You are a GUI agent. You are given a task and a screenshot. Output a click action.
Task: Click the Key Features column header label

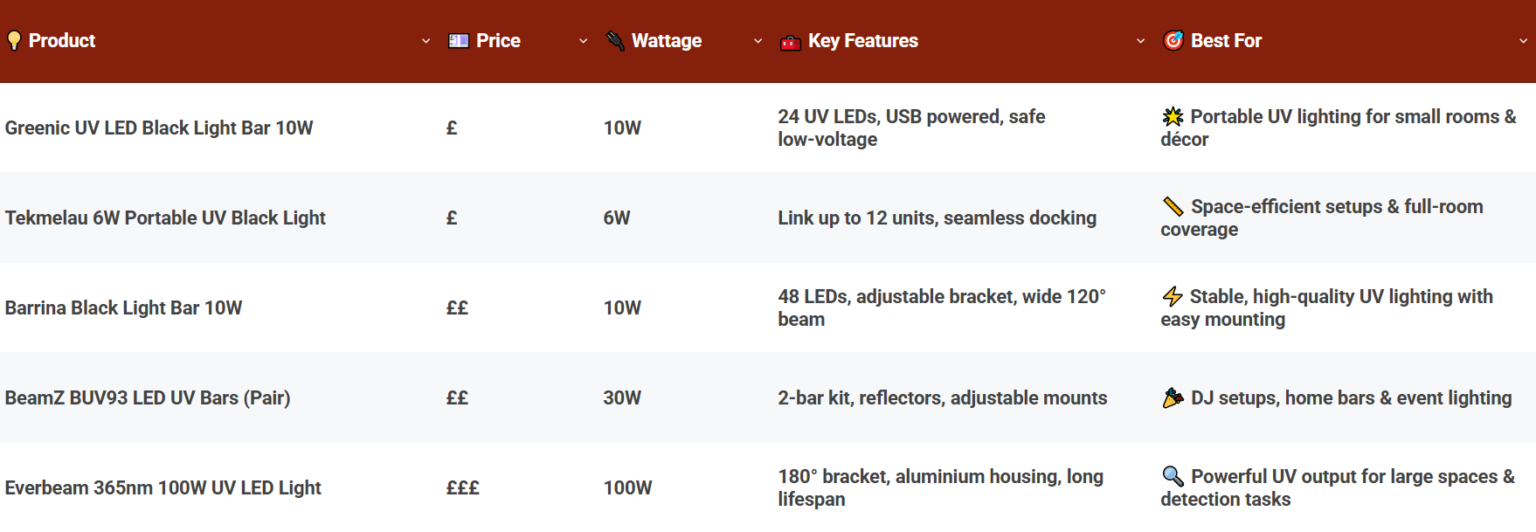[x=863, y=41]
